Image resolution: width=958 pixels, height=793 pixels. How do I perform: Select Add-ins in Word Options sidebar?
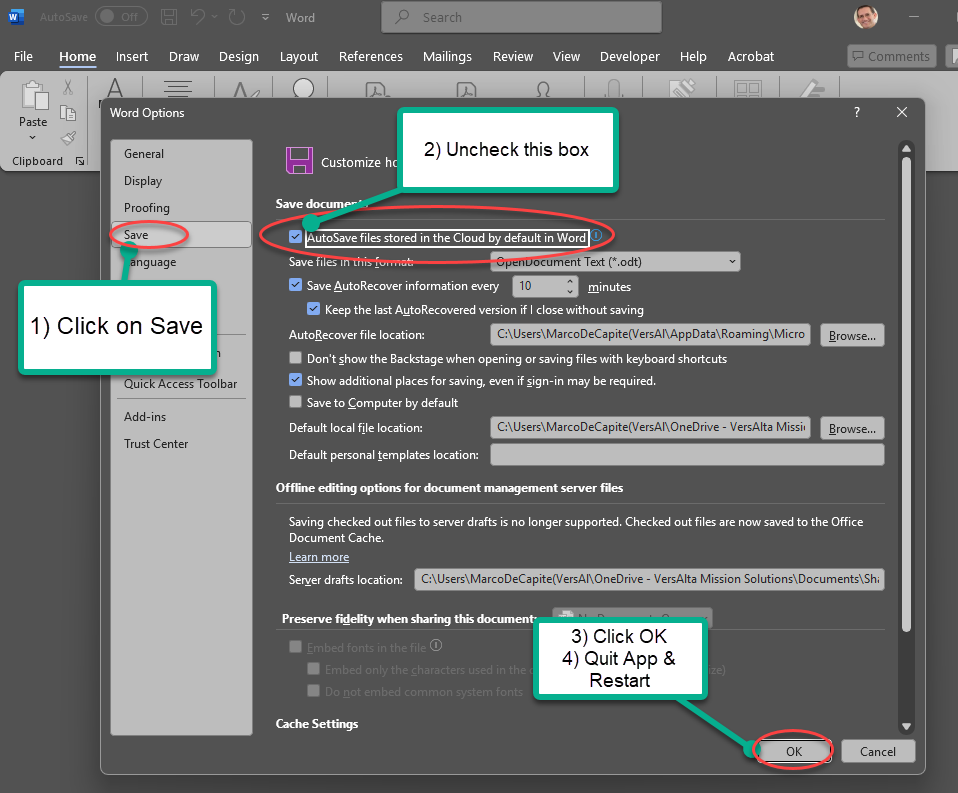(181, 417)
